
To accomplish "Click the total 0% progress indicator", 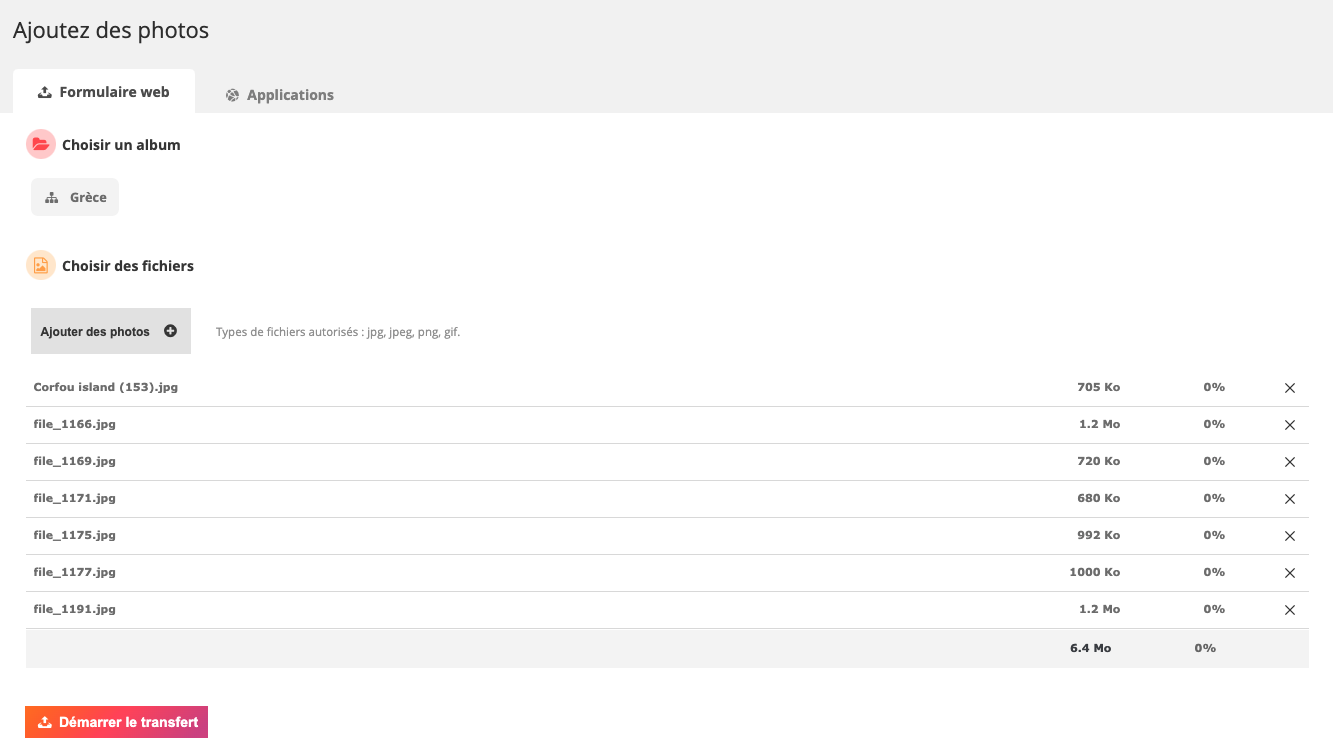I will pos(1205,648).
